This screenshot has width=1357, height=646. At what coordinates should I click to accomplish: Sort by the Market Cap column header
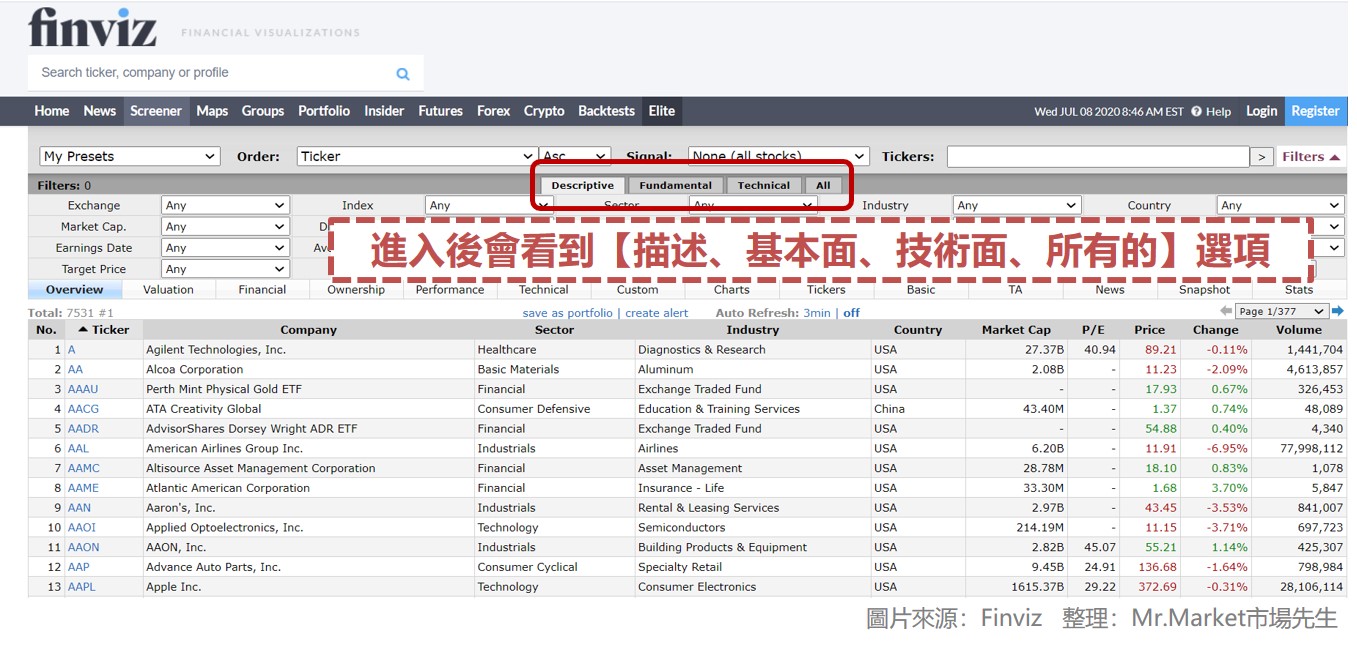click(x=1016, y=330)
